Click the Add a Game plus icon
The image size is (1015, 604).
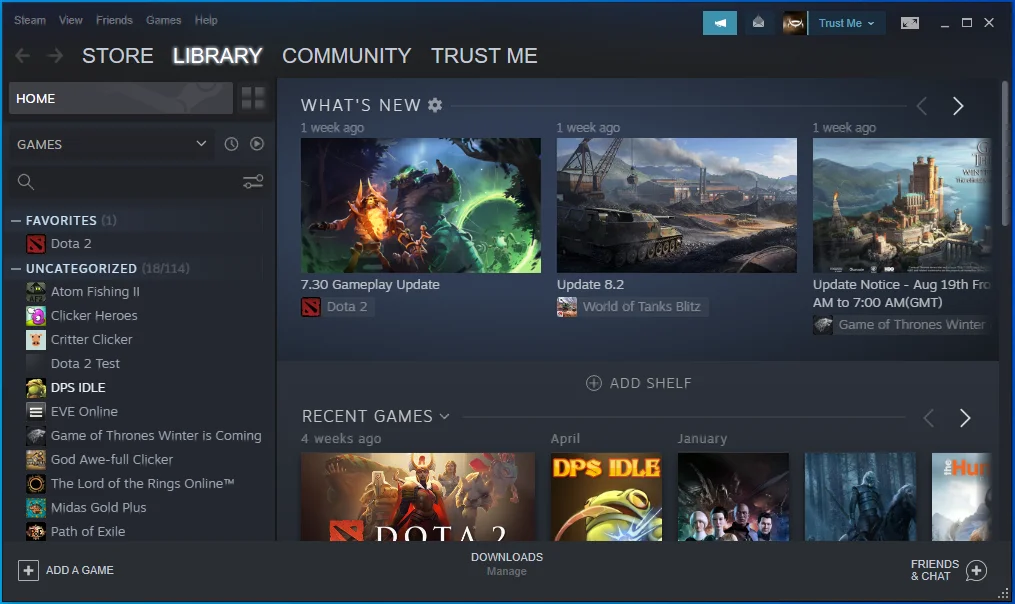tap(28, 570)
